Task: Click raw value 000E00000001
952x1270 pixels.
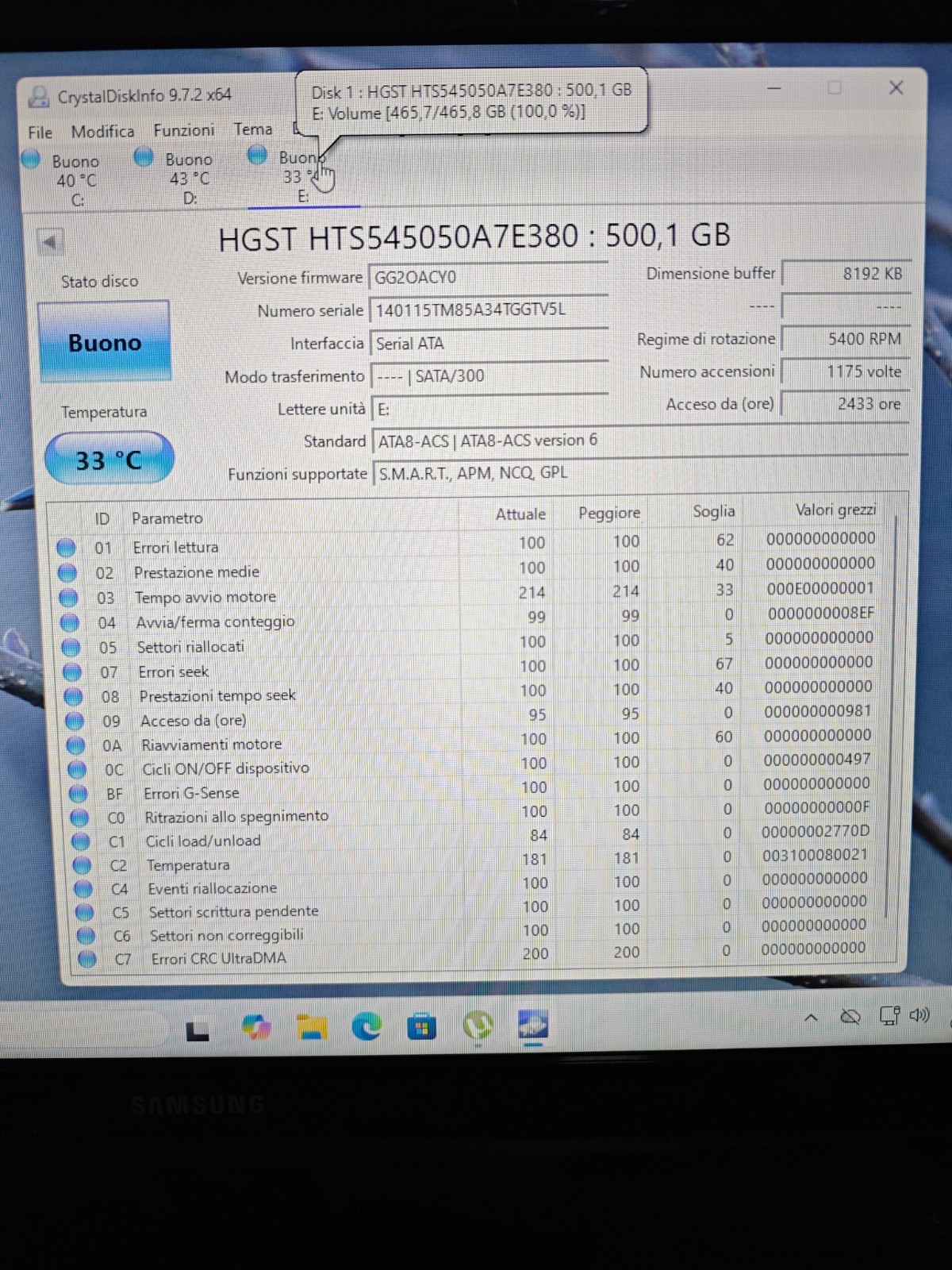Action: pos(820,589)
